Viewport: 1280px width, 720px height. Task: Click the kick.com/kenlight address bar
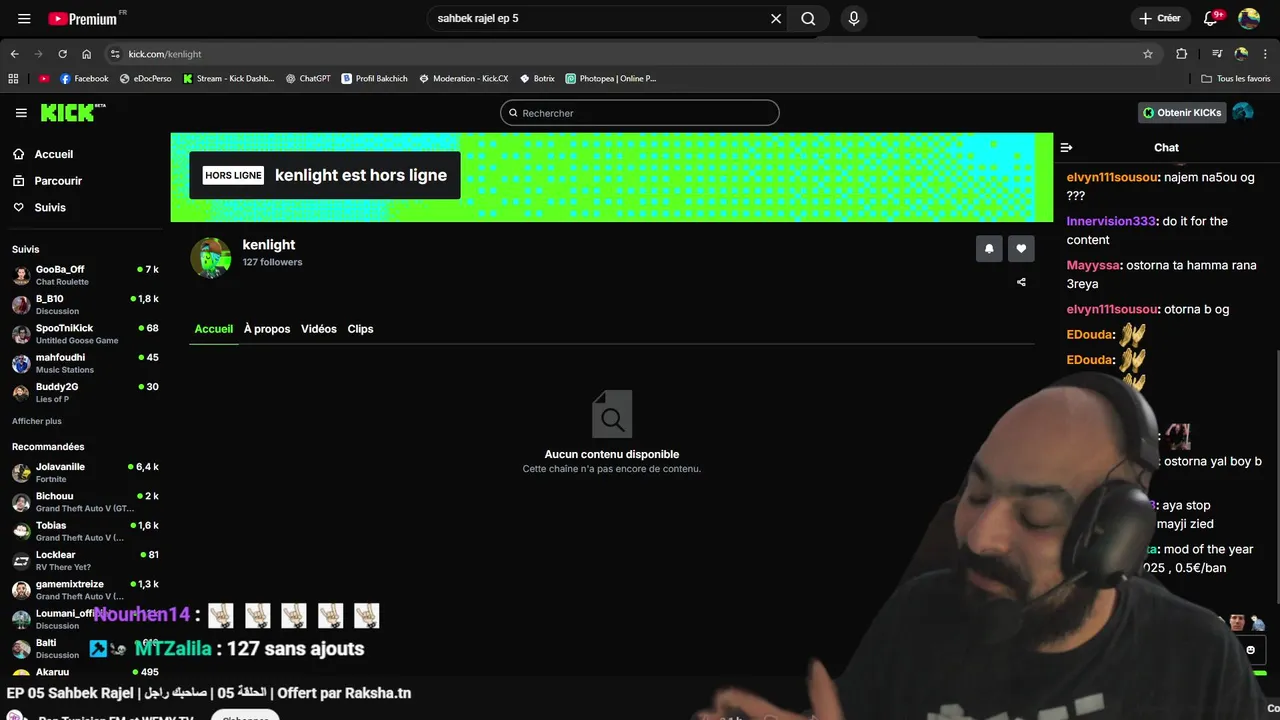(x=630, y=54)
